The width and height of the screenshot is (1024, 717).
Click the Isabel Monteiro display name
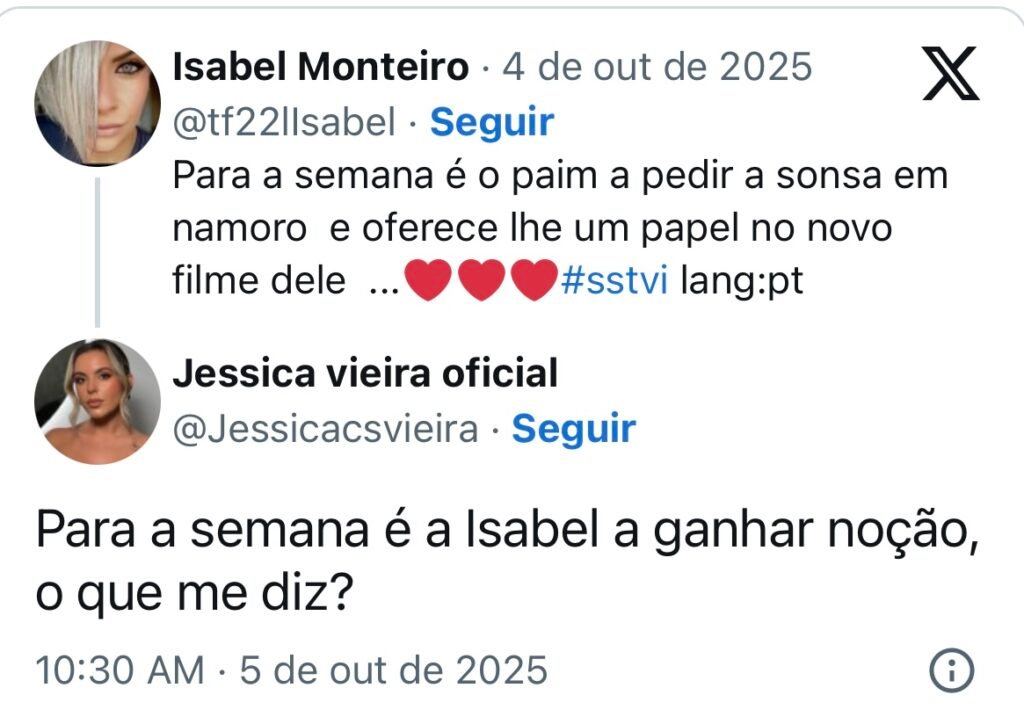tap(321, 68)
